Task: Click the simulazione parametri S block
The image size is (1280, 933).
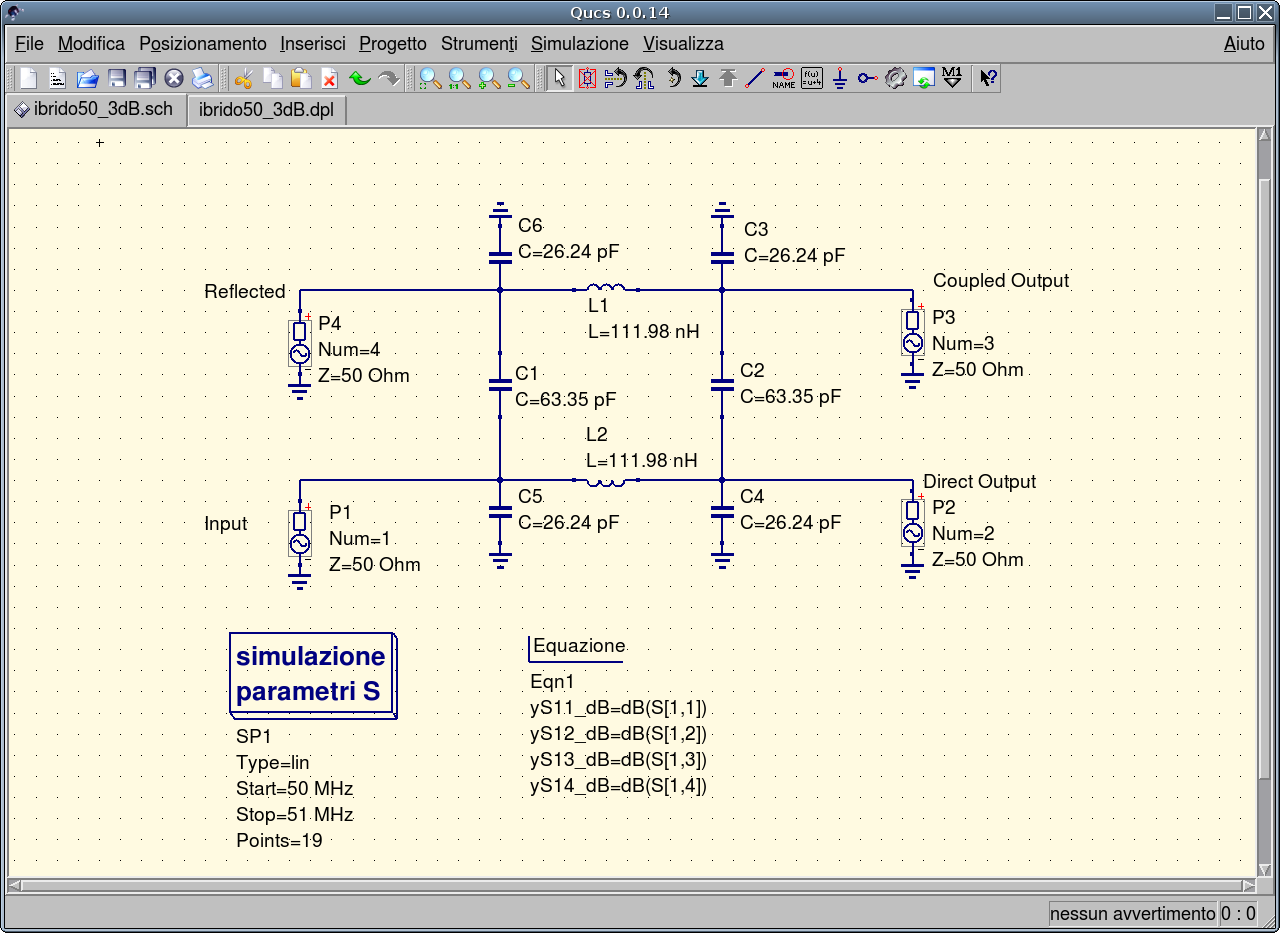Action: coord(311,674)
